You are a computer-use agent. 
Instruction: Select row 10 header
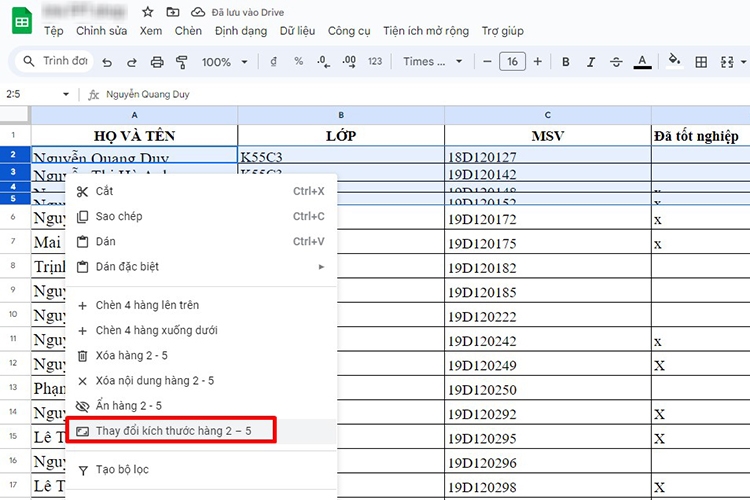(13, 314)
